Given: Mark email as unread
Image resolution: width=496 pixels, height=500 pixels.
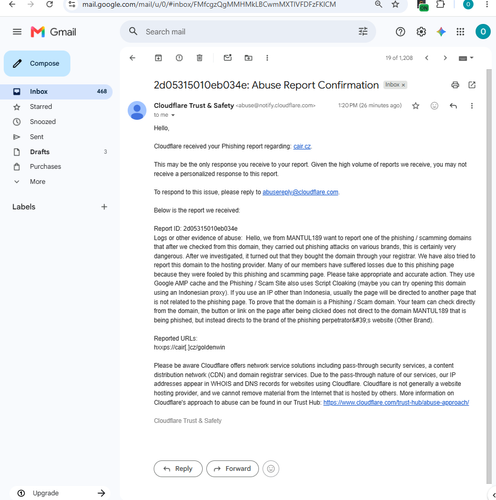Looking at the screenshot, I should (228, 58).
